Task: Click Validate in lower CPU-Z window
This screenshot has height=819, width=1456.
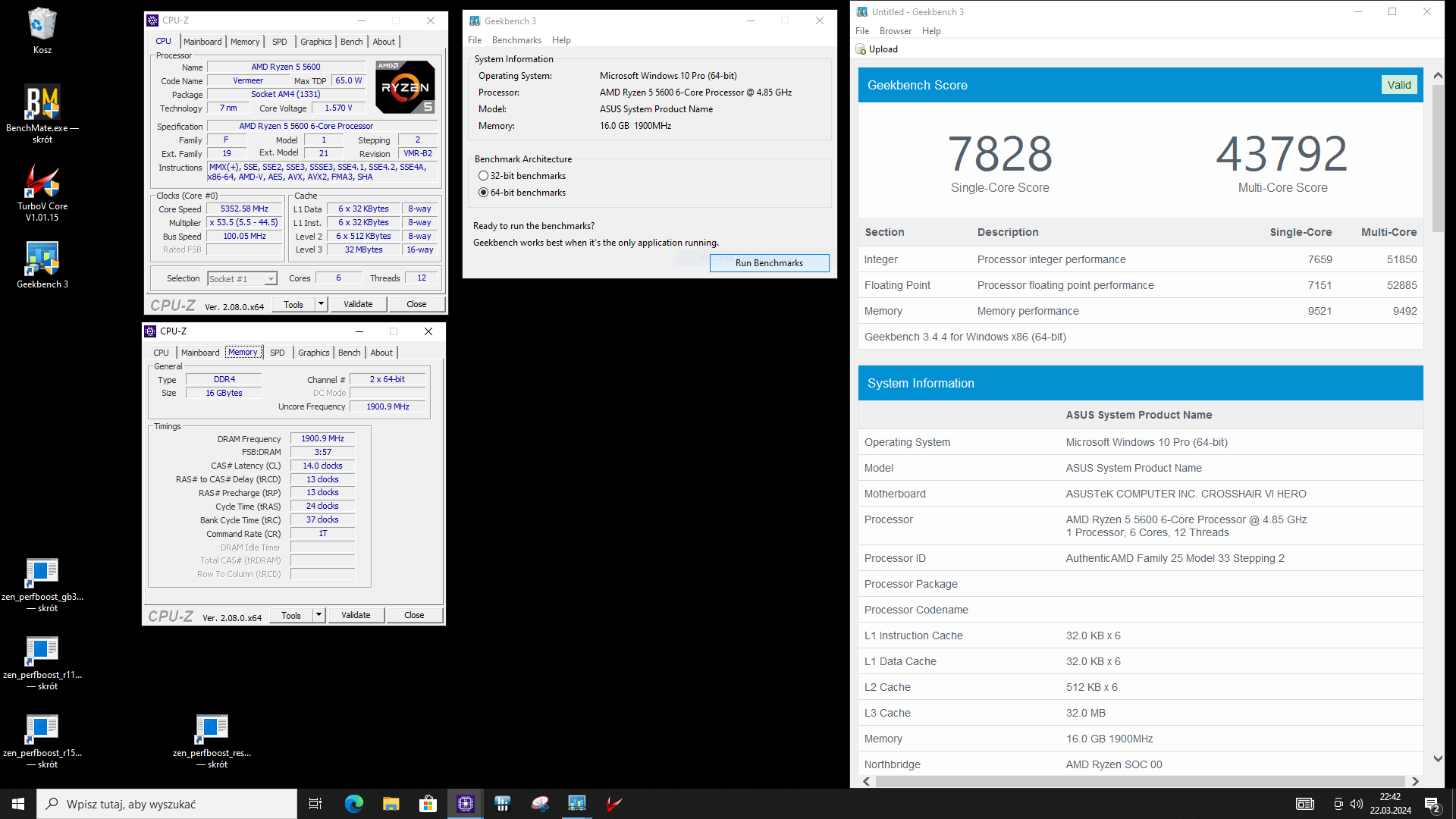Action: pos(356,615)
